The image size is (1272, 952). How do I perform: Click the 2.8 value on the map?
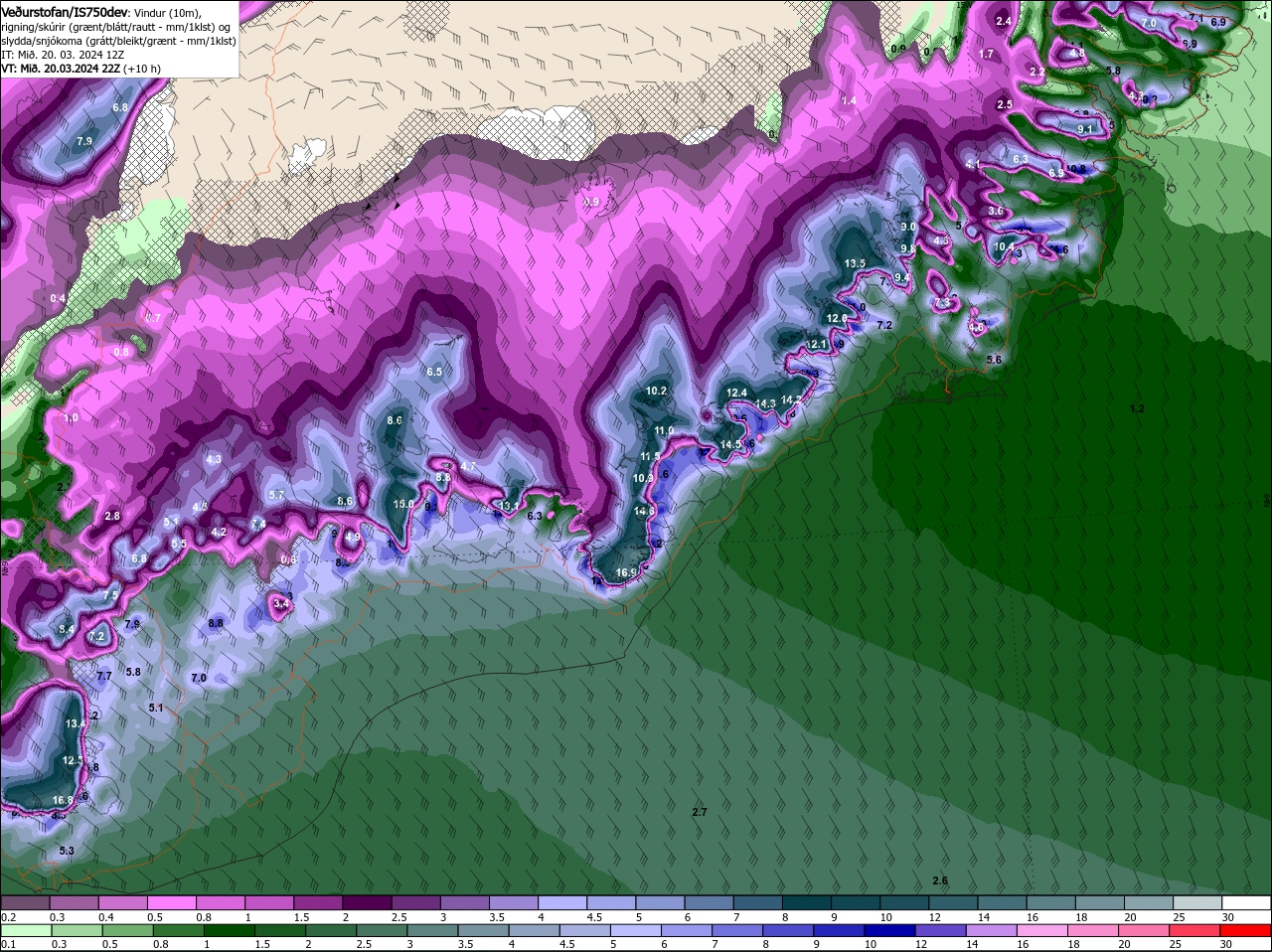coord(112,516)
